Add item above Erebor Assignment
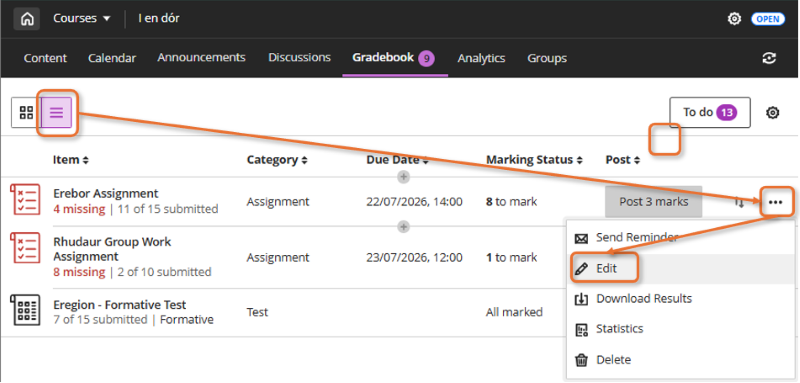Viewport: 800px width, 383px height. click(x=403, y=177)
